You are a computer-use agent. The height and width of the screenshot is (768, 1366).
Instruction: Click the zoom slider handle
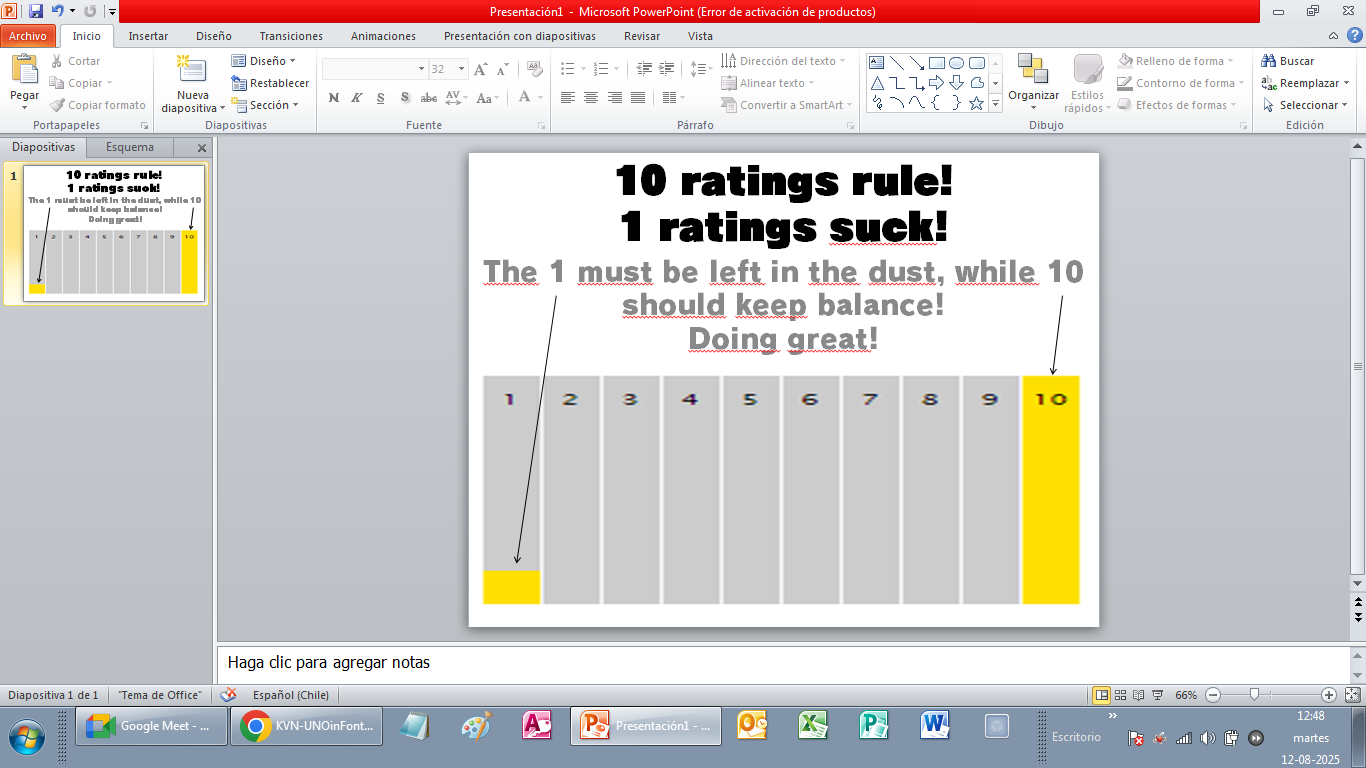point(1254,695)
